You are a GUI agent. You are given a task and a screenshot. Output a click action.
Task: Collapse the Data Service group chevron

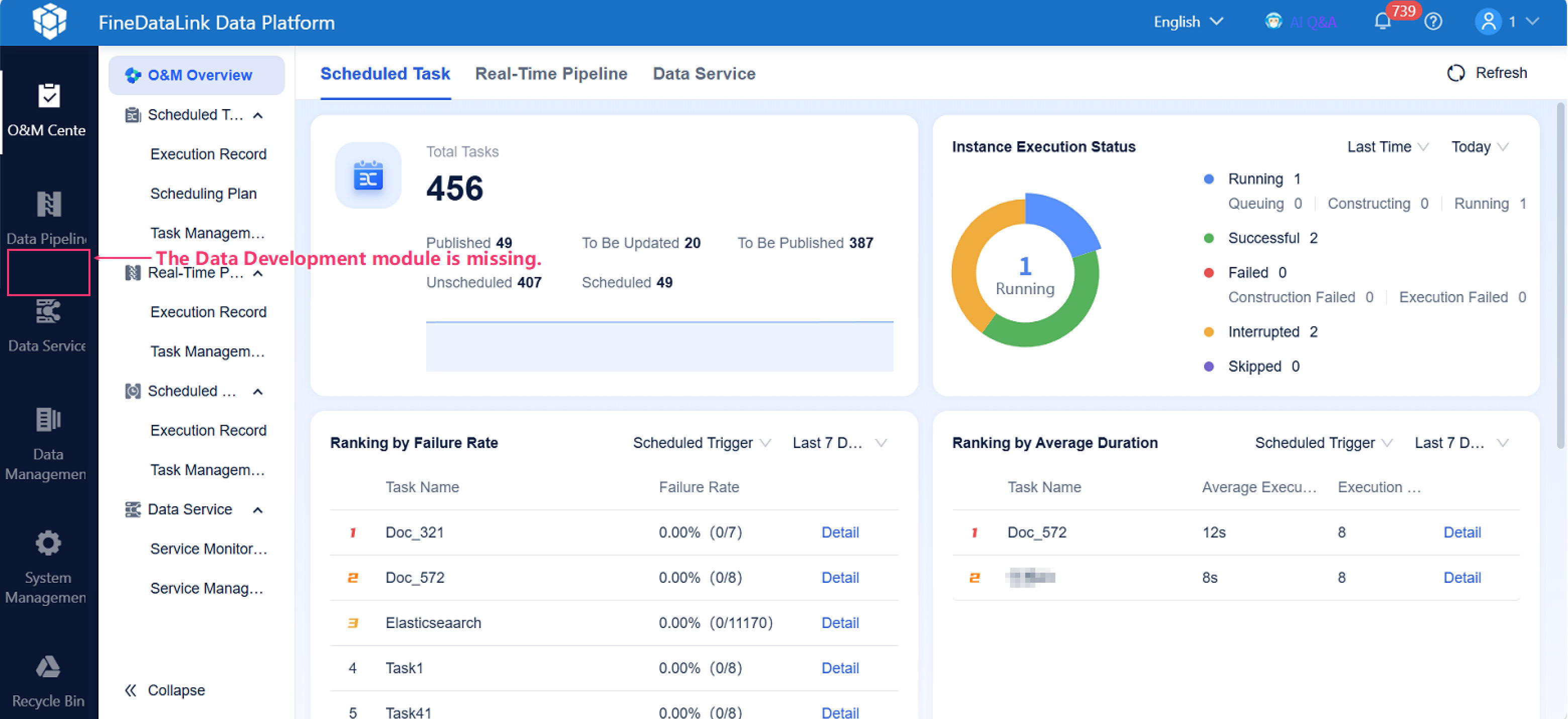click(x=258, y=510)
